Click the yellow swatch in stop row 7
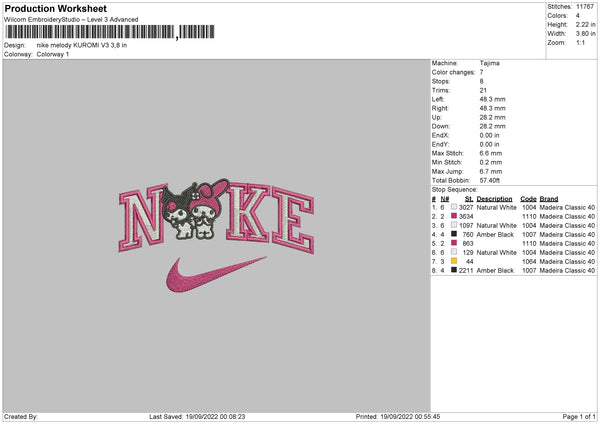 [454, 261]
